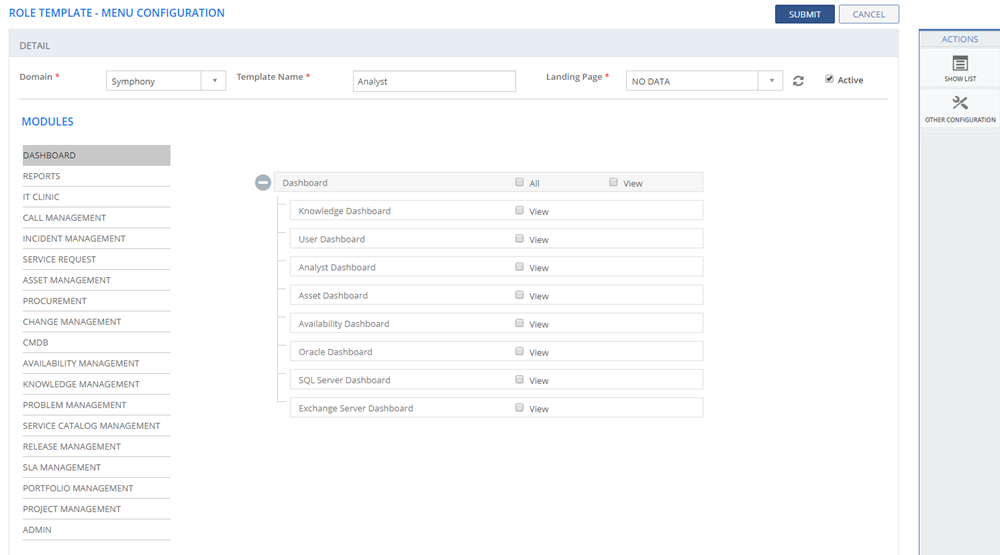Tick View checkbox for Oracle Dashboard
This screenshot has width=1000, height=555.
[519, 352]
